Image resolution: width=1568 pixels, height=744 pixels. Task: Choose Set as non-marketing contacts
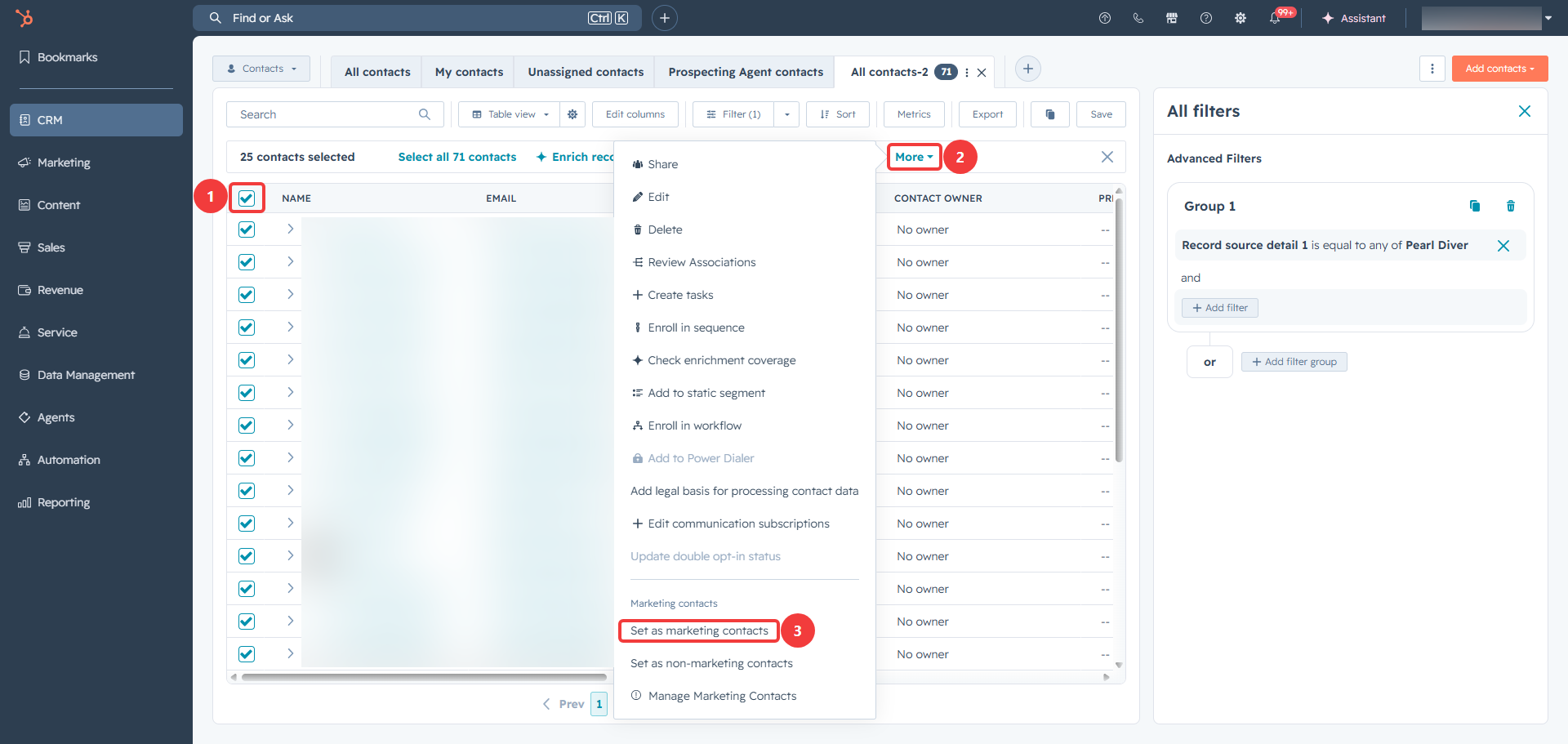coord(745,663)
